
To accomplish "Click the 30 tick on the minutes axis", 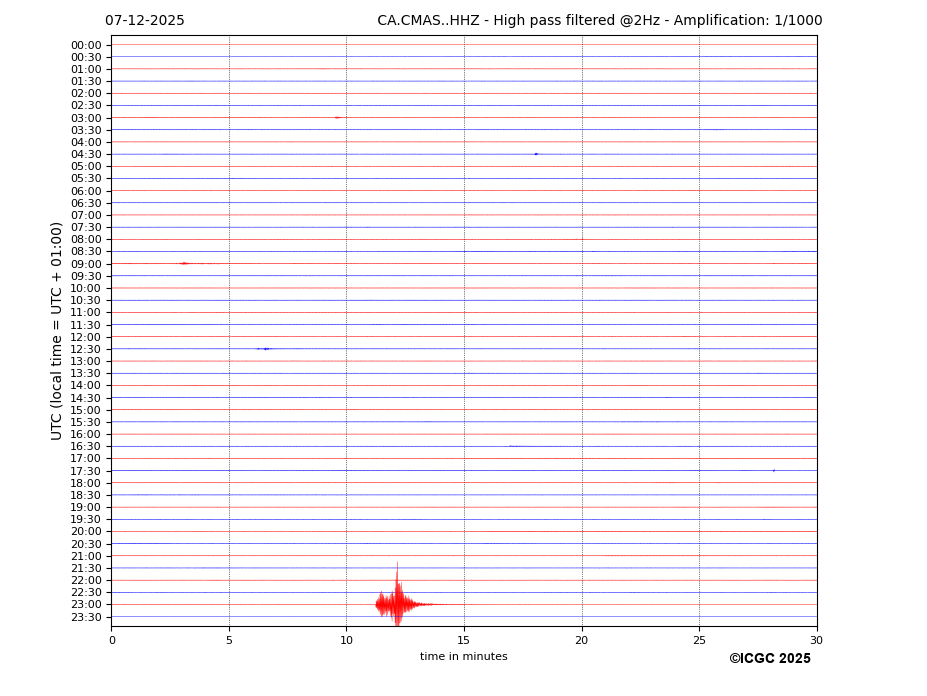I will [x=816, y=639].
